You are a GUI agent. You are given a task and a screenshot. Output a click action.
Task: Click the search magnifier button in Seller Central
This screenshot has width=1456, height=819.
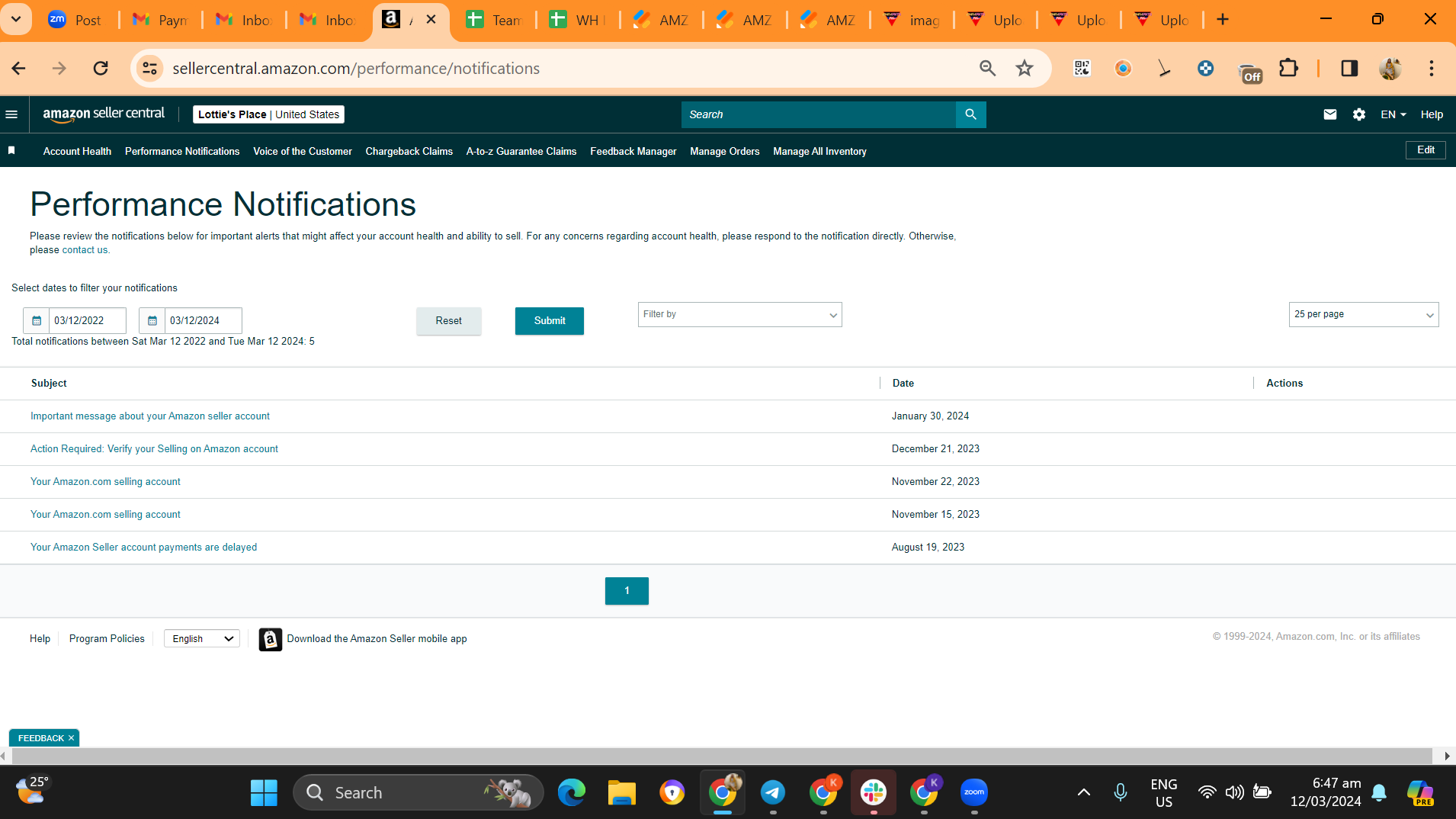point(970,114)
